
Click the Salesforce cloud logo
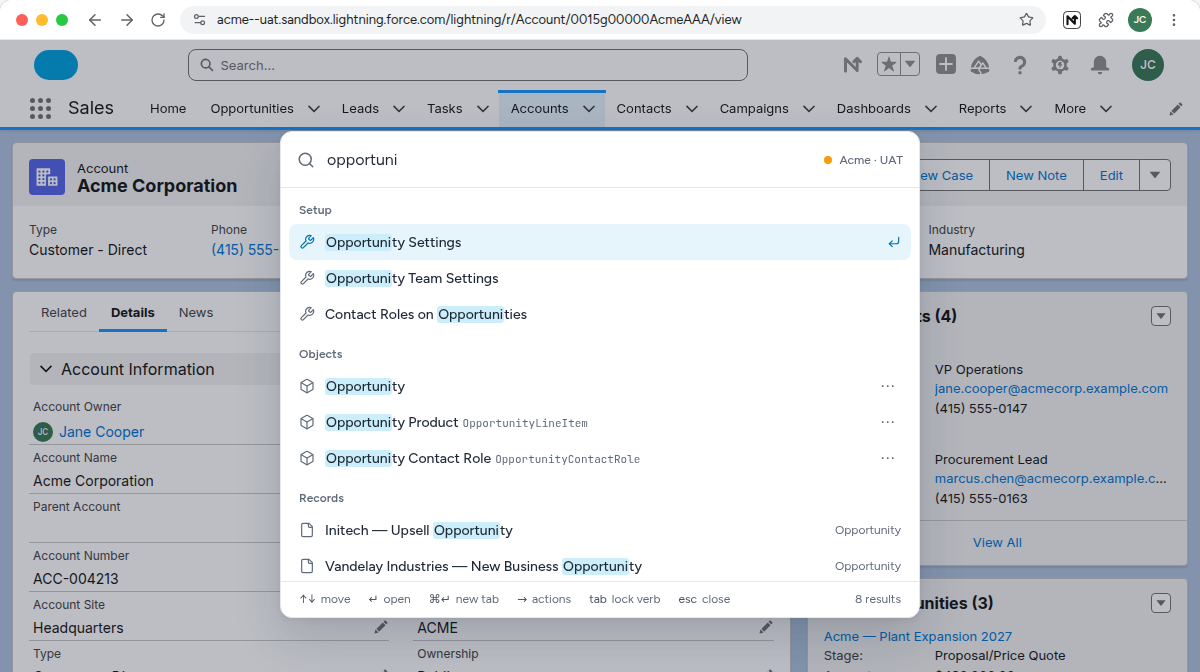click(x=56, y=65)
